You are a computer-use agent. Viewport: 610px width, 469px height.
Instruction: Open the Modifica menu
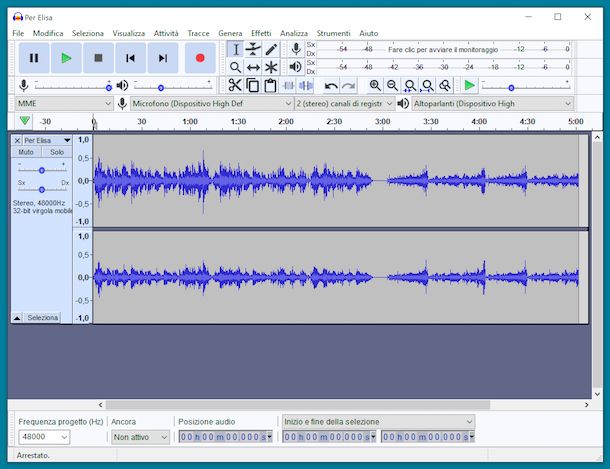48,33
